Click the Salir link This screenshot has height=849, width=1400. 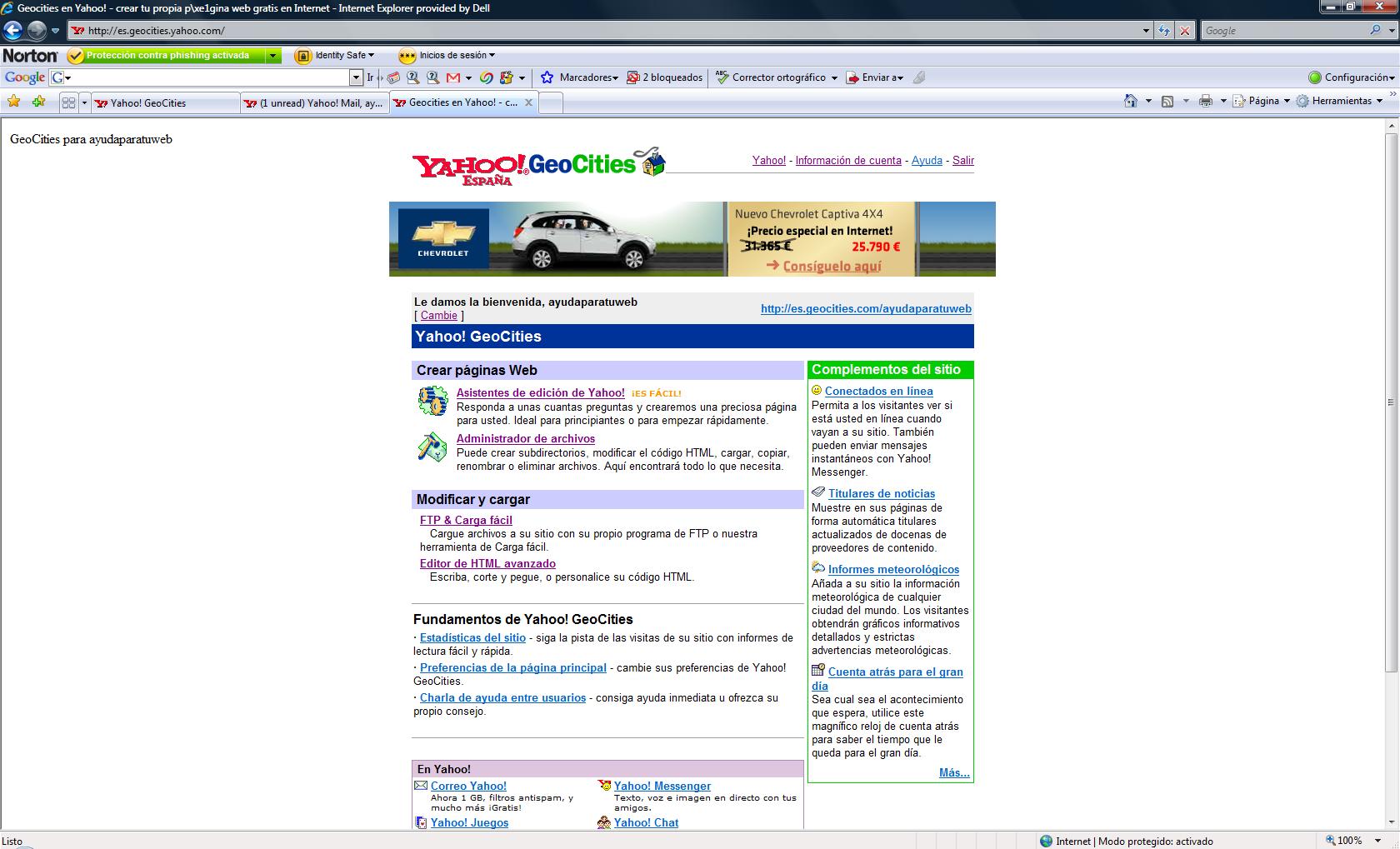tap(963, 161)
